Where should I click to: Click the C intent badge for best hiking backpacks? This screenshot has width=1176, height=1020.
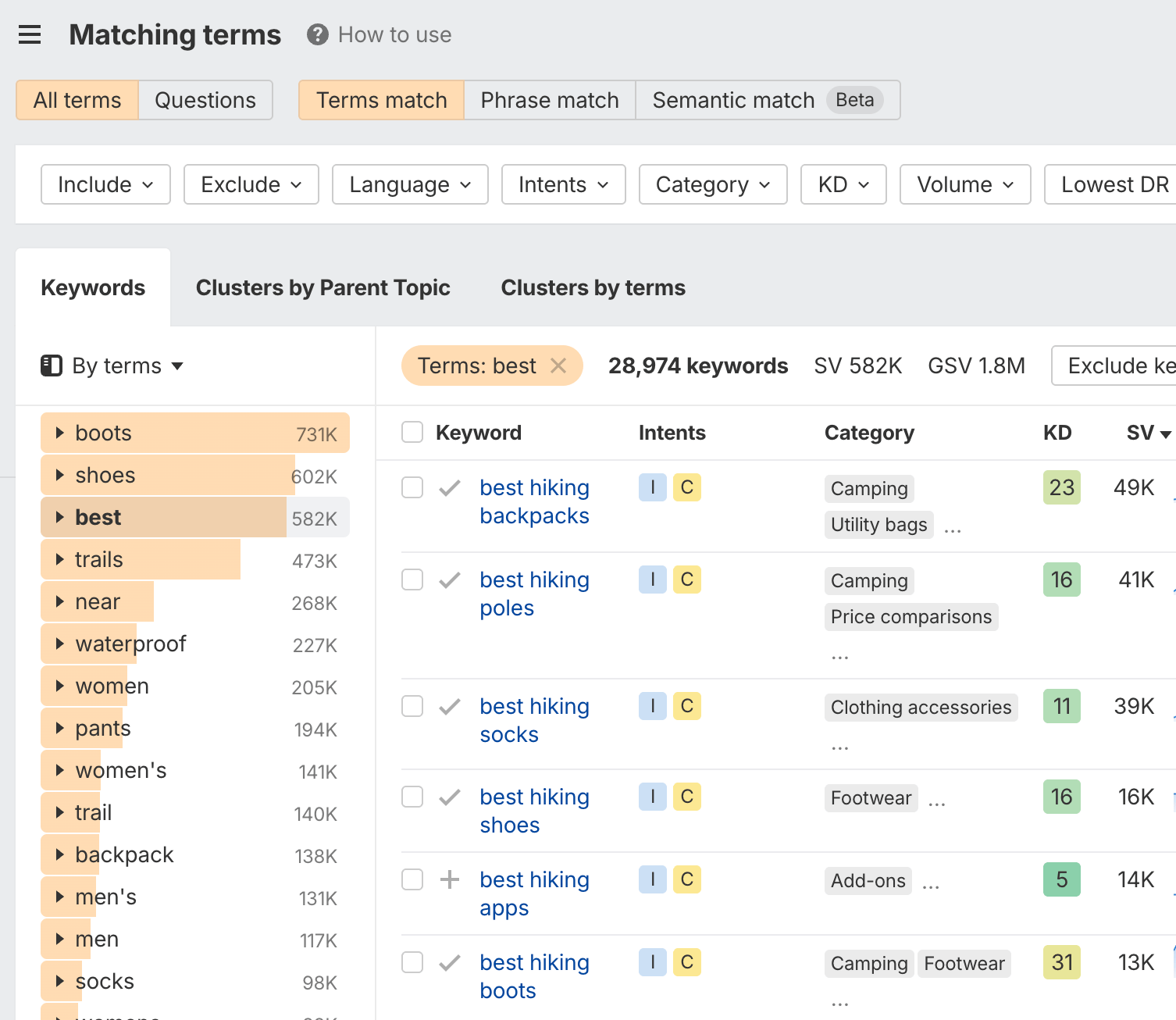(x=687, y=487)
